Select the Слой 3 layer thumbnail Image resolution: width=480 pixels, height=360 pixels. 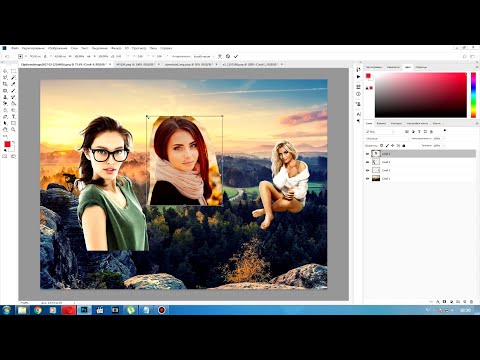coord(376,162)
